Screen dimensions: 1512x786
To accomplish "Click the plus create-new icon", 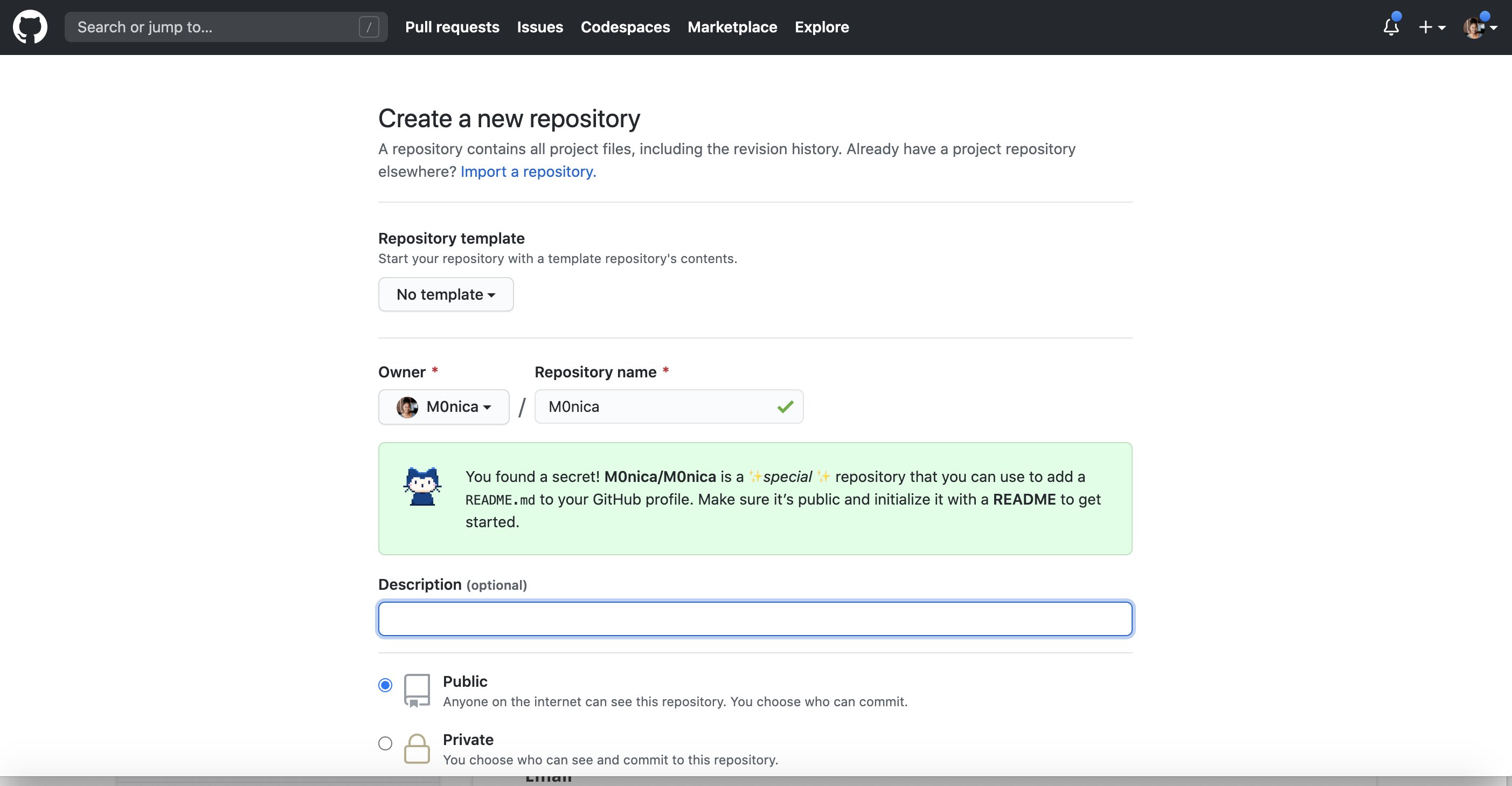I will point(1426,27).
